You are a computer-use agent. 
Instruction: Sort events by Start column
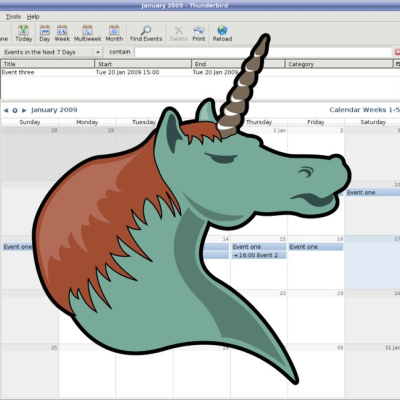[143, 64]
